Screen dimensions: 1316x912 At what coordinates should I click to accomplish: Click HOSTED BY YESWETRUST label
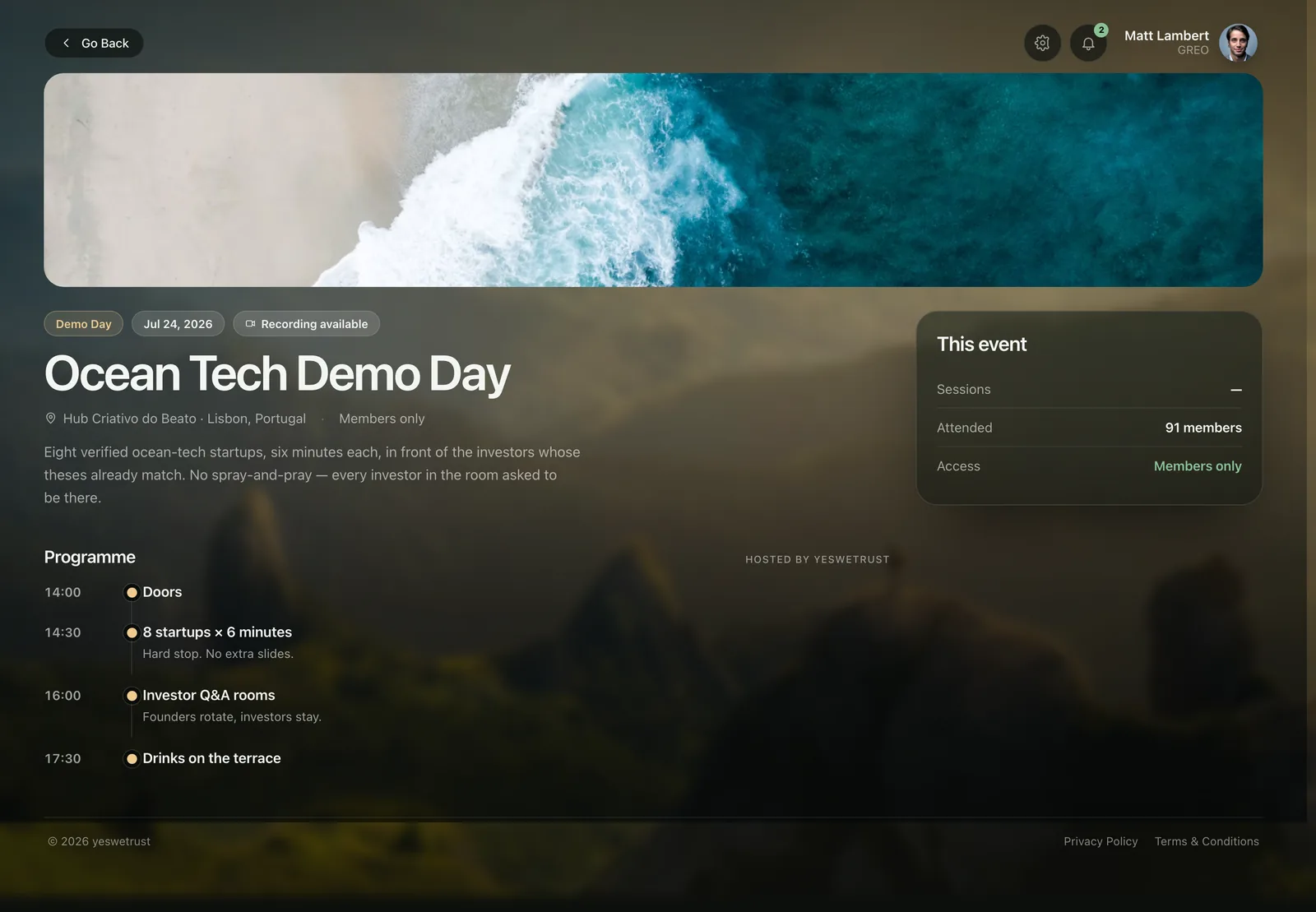click(x=818, y=559)
